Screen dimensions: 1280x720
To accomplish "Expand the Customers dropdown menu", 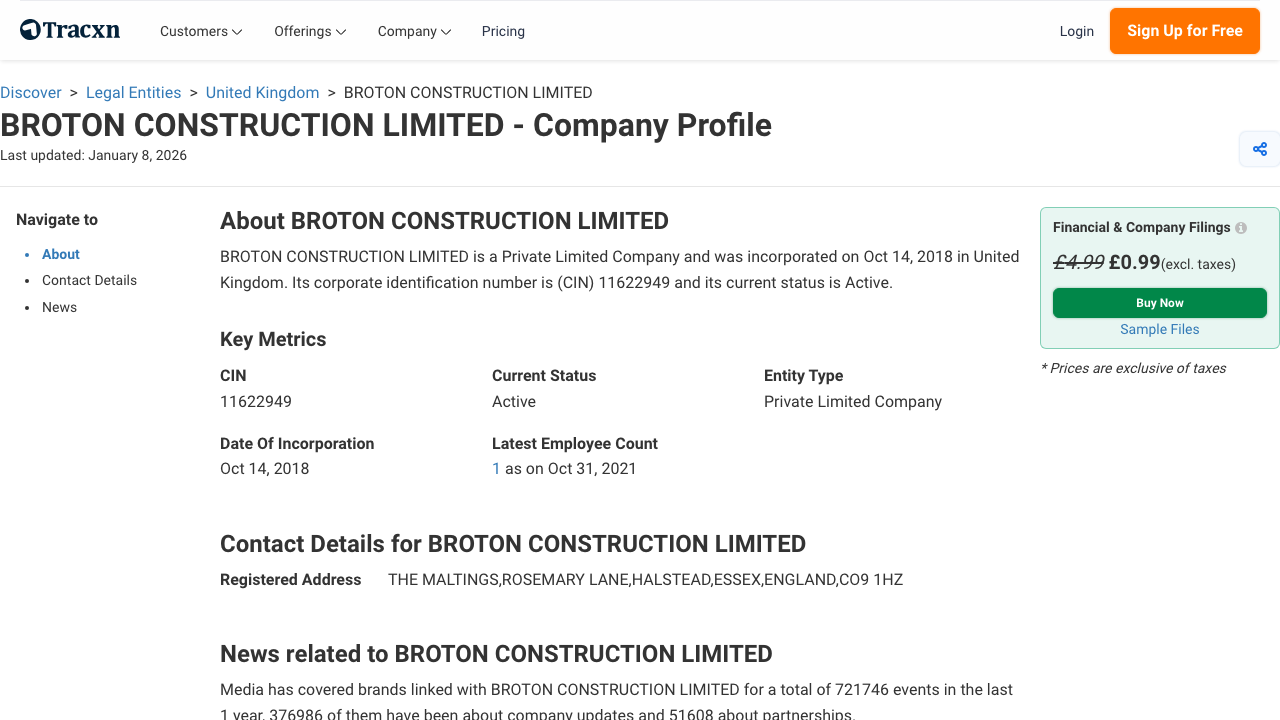I will click(x=200, y=31).
